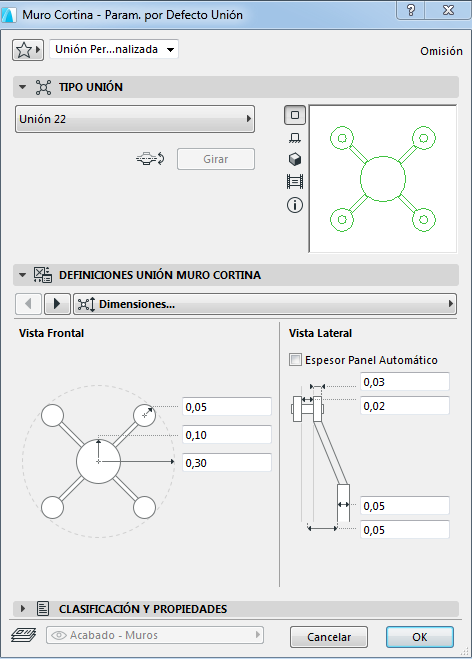This screenshot has width=472, height=659.
Task: Click the side view junction diagram
Action: (x=323, y=457)
